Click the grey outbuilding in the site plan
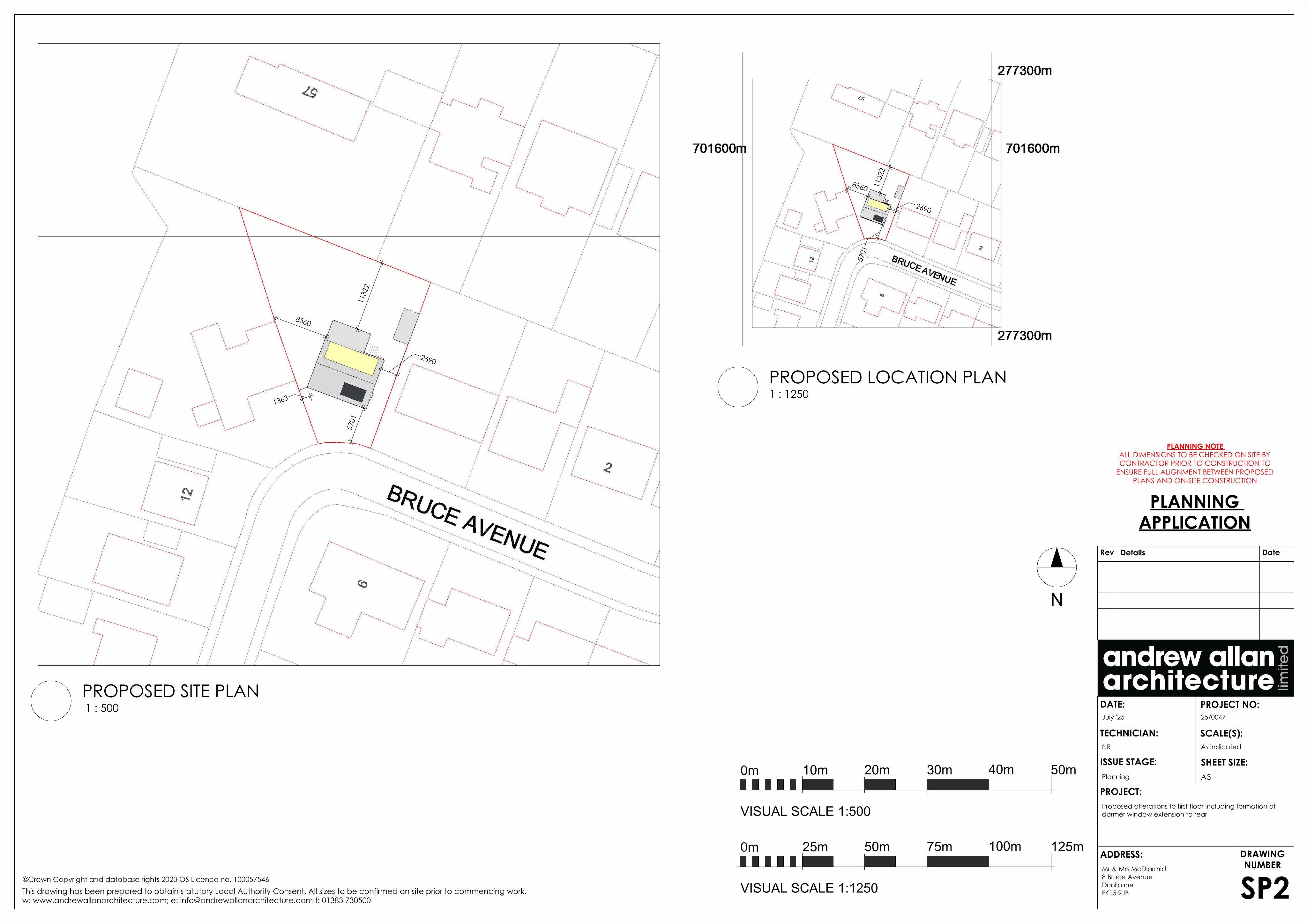 407,326
